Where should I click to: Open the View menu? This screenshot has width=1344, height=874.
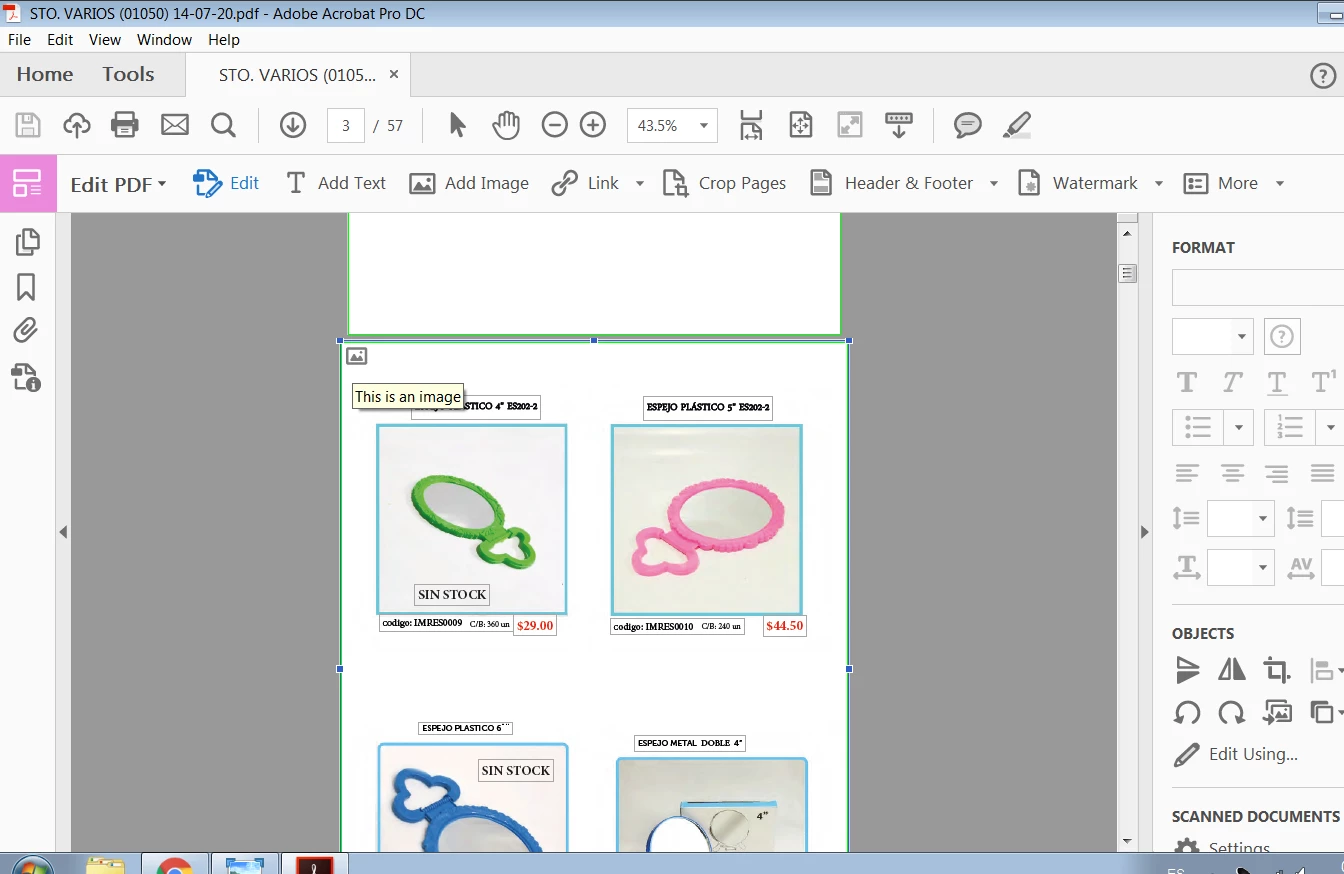coord(105,40)
